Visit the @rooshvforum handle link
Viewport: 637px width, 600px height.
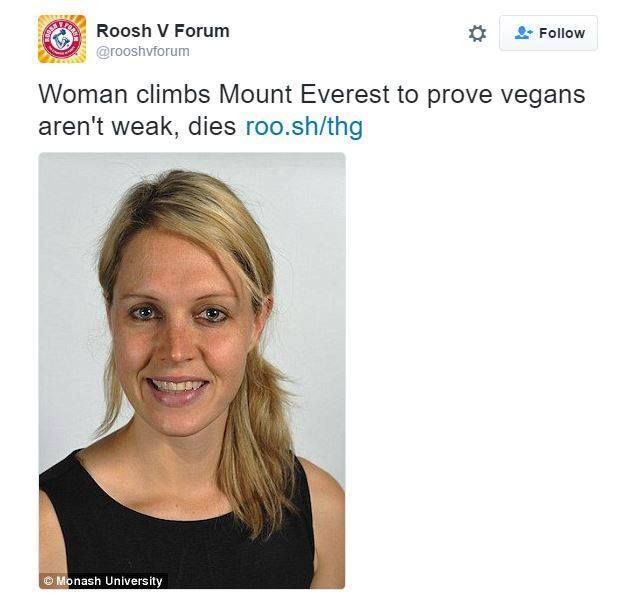(x=143, y=52)
